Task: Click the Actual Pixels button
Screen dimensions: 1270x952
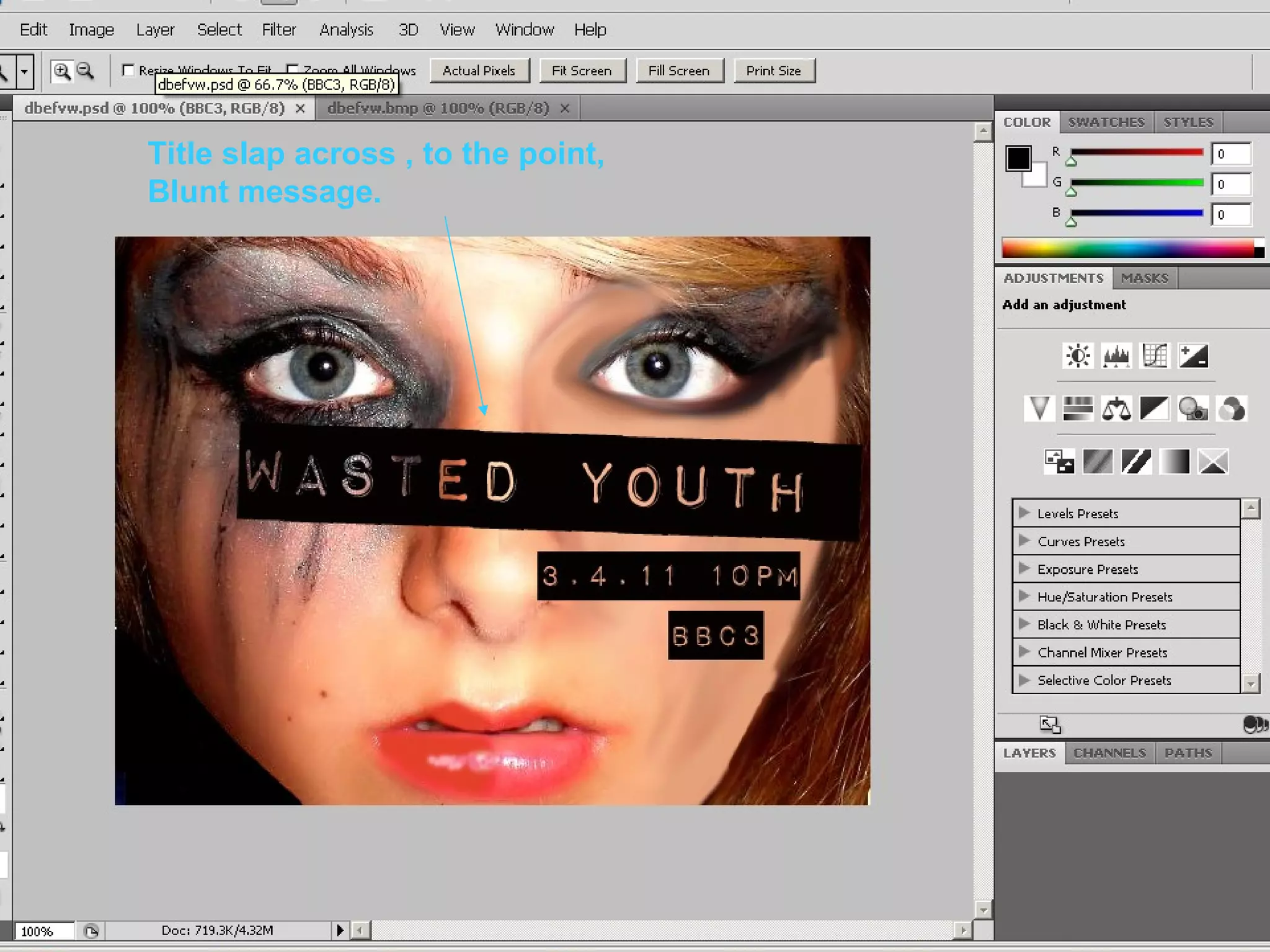Action: pos(479,71)
